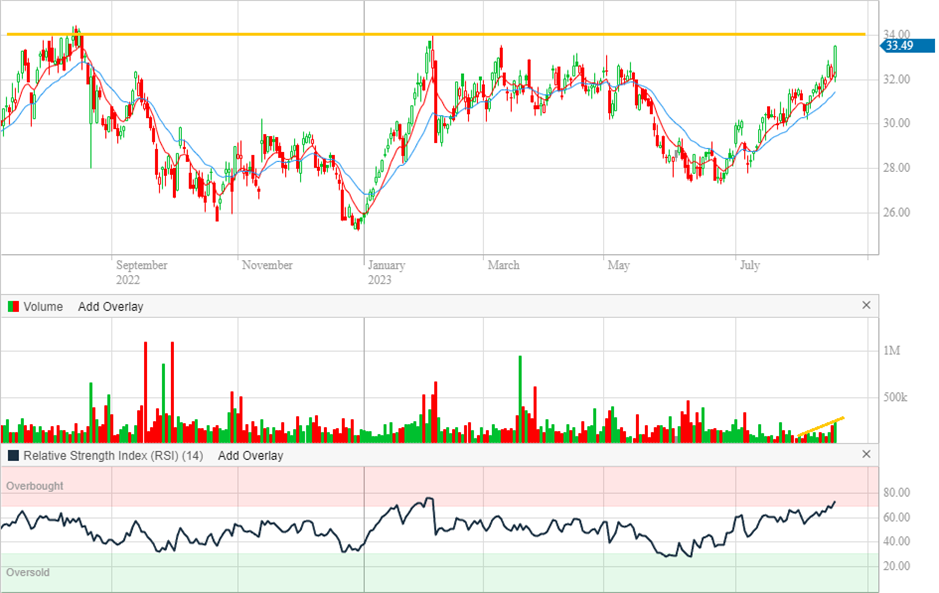Select the yellow trendline on volume bars

click(821, 427)
